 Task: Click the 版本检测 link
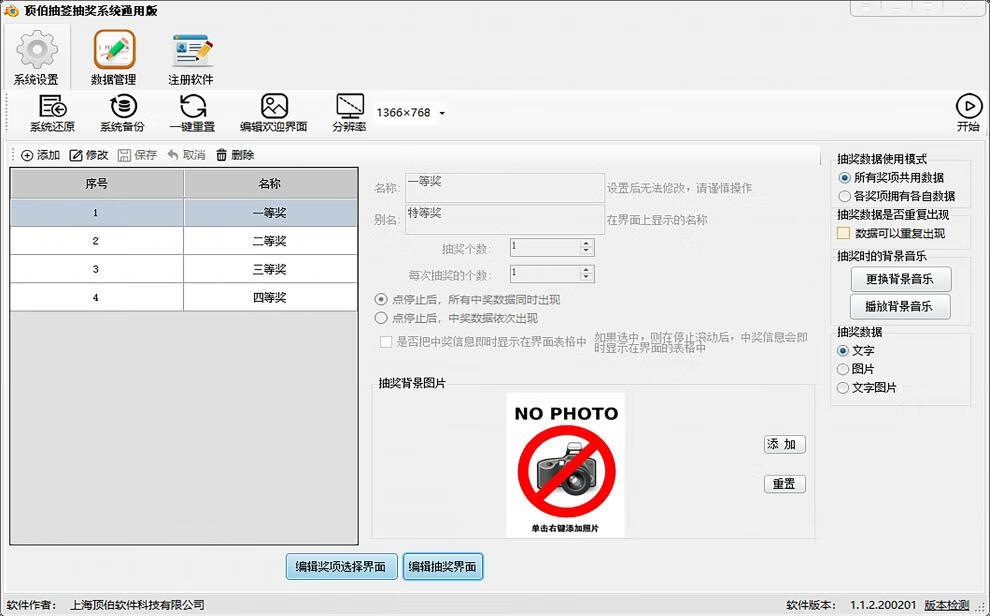pos(946,605)
